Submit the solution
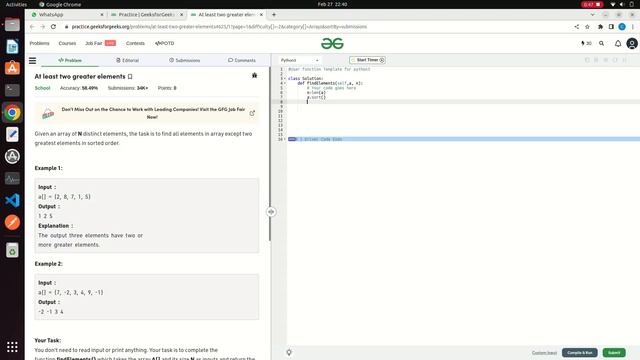Image resolution: width=640 pixels, height=360 pixels. pos(614,353)
